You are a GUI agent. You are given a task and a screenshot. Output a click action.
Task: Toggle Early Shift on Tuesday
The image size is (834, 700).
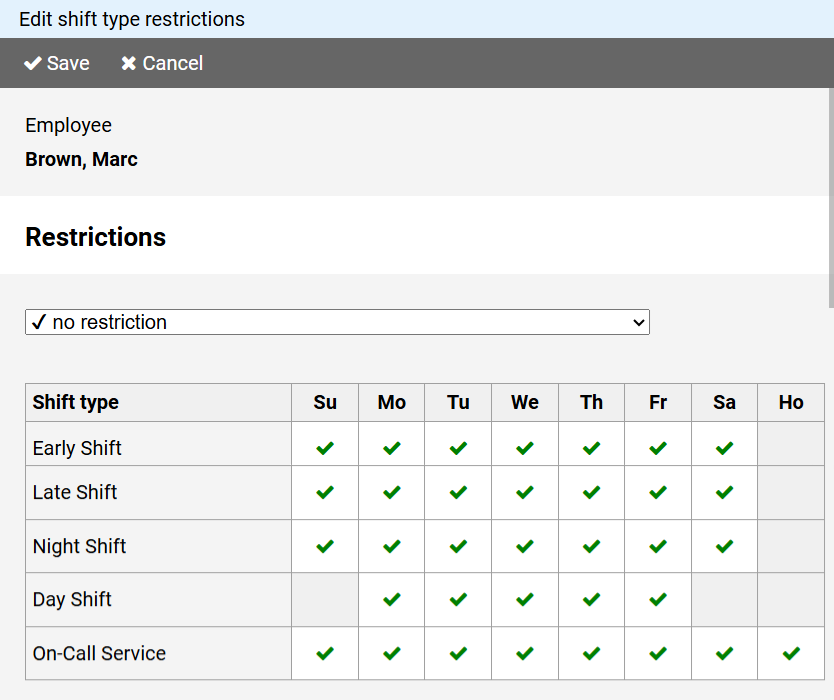tap(458, 448)
